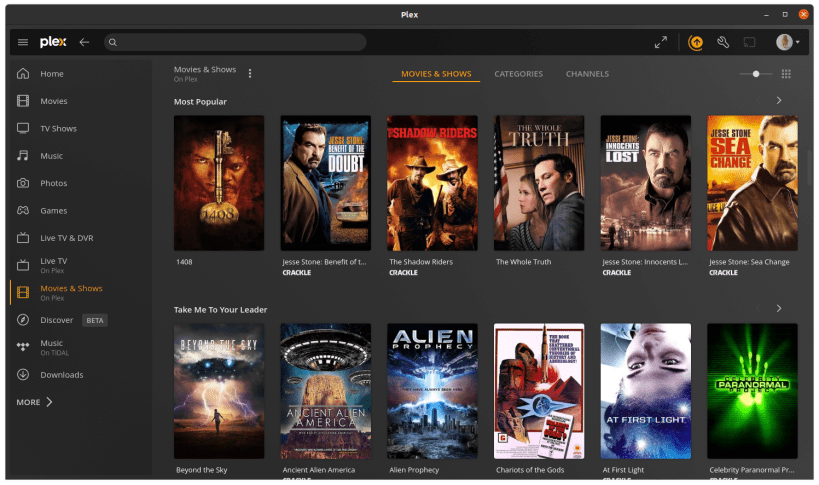The image size is (819, 485).
Task: Click the Live TV On Plex icon
Action: (x=23, y=265)
